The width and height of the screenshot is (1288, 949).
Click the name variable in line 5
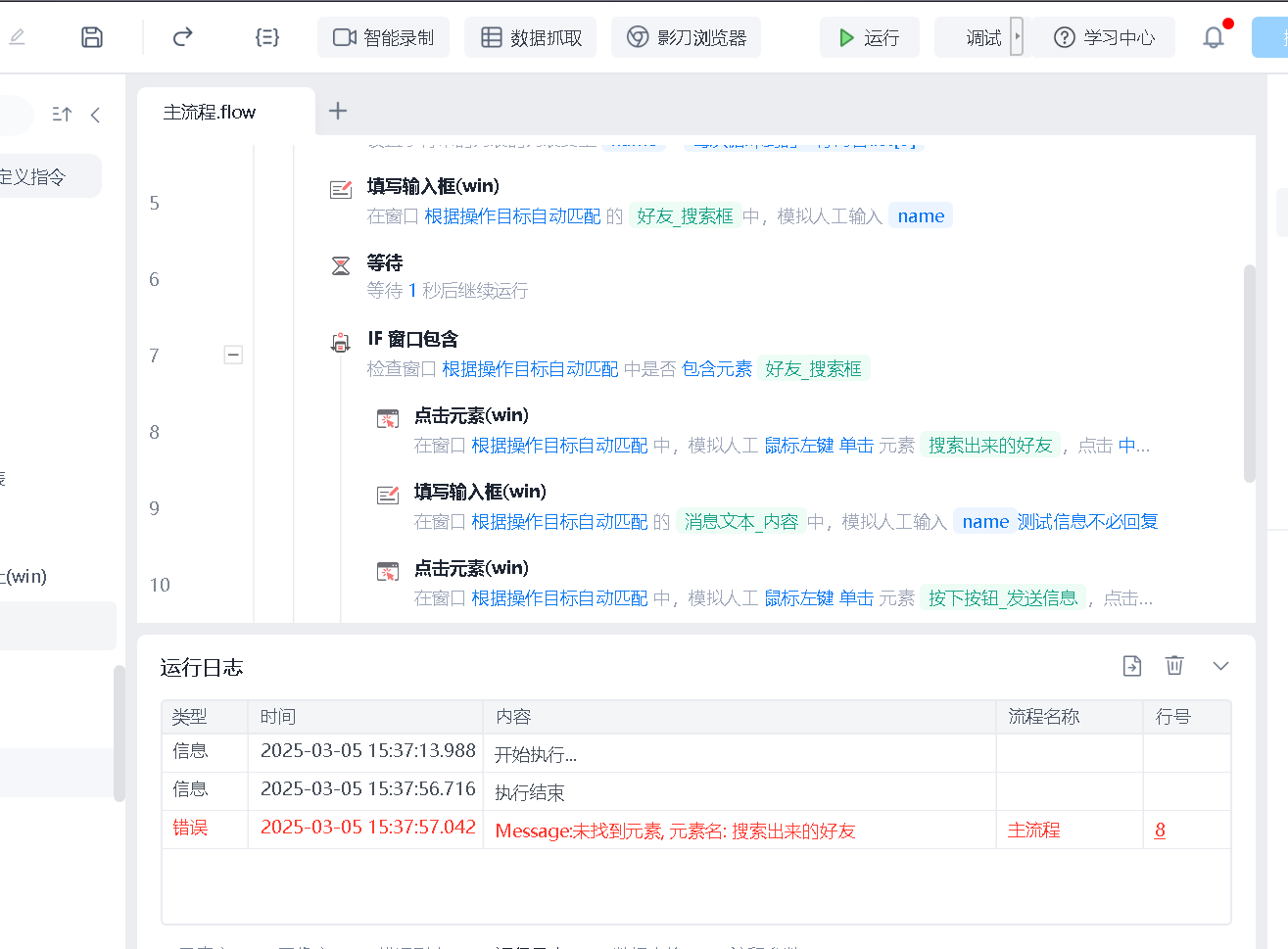pos(921,215)
